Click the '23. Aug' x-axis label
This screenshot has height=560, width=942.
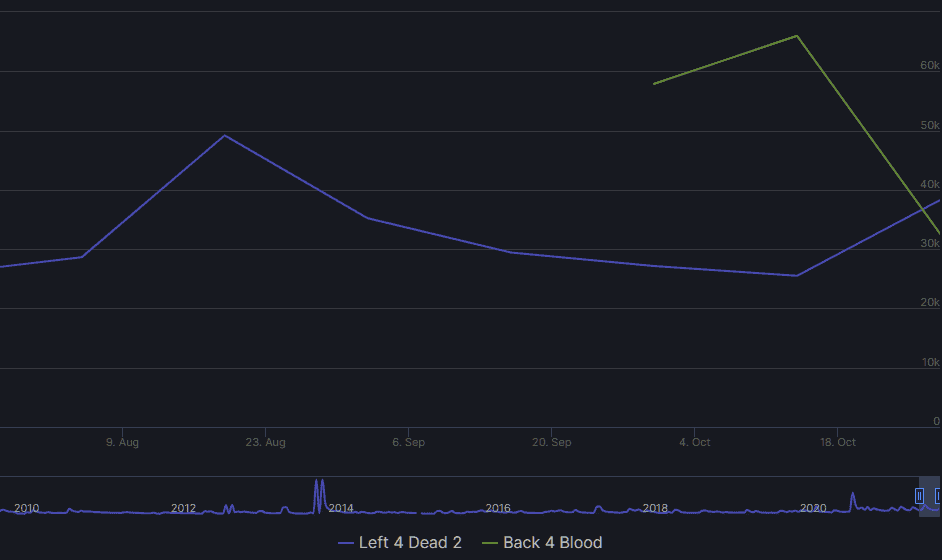[x=266, y=442]
